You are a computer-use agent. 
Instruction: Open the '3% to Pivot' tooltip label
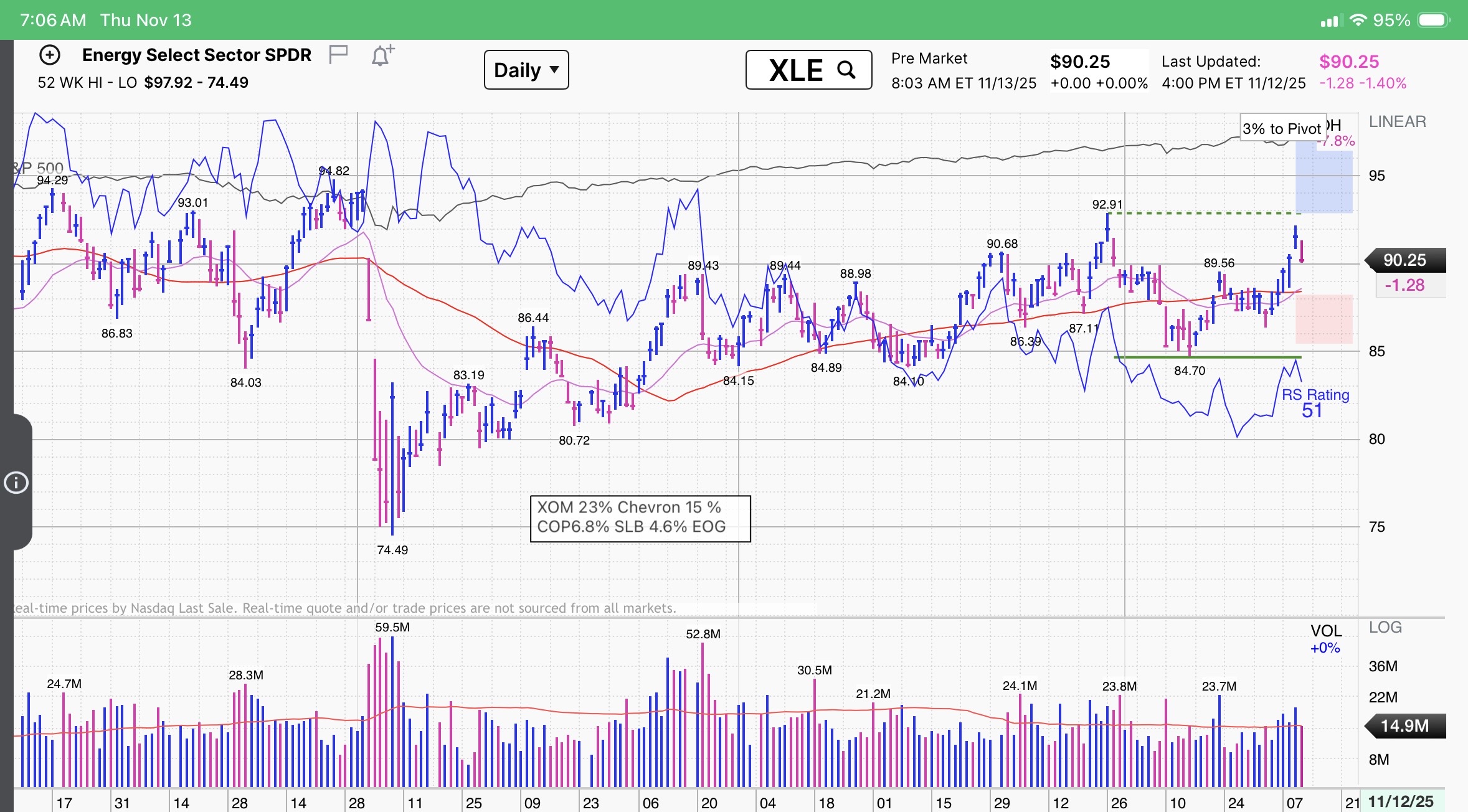click(1281, 128)
